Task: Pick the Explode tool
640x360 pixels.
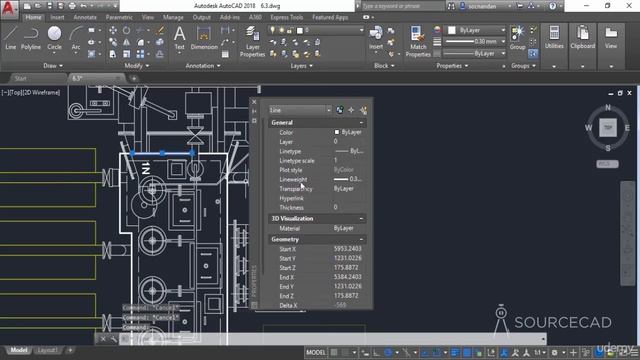Action: (160, 42)
